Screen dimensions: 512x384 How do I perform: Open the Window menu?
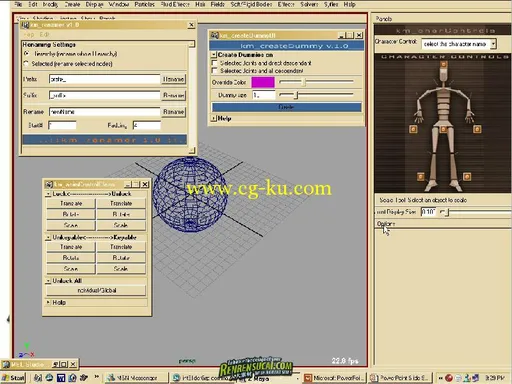[119, 4]
